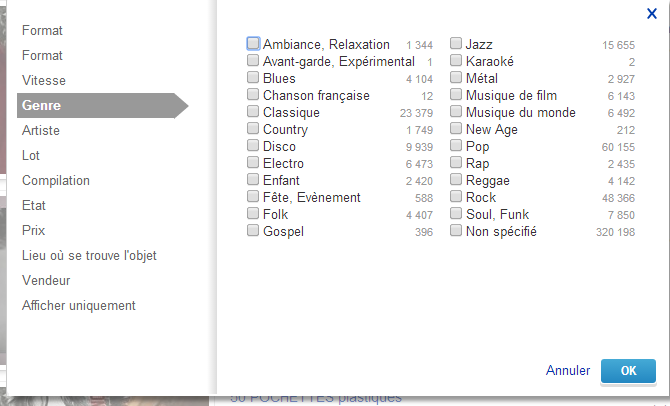Image resolution: width=670 pixels, height=406 pixels.
Task: Enable the Blues genre checkbox
Action: click(x=253, y=78)
